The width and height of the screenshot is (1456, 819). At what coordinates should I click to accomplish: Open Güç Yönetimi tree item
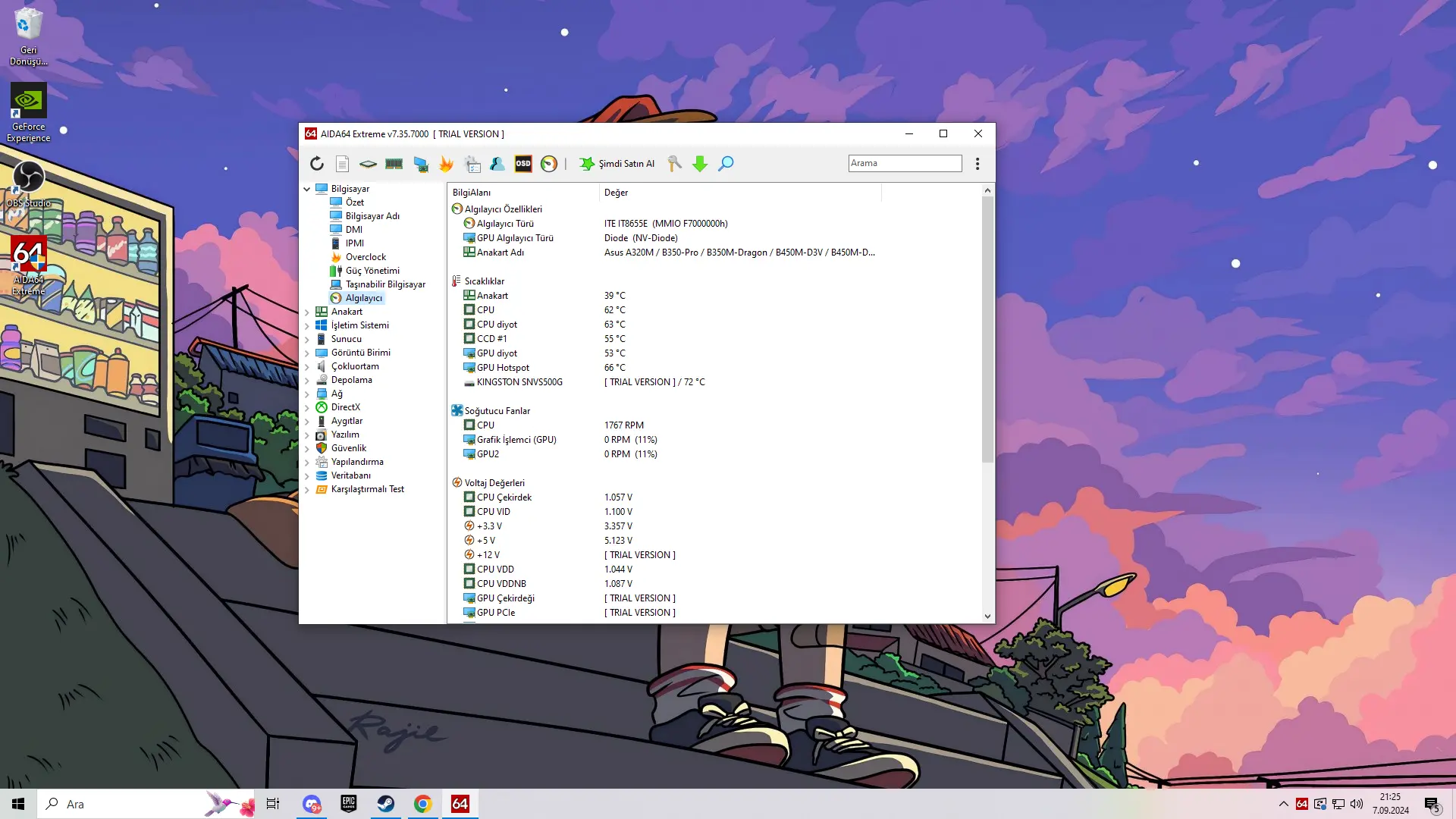pyautogui.click(x=372, y=271)
